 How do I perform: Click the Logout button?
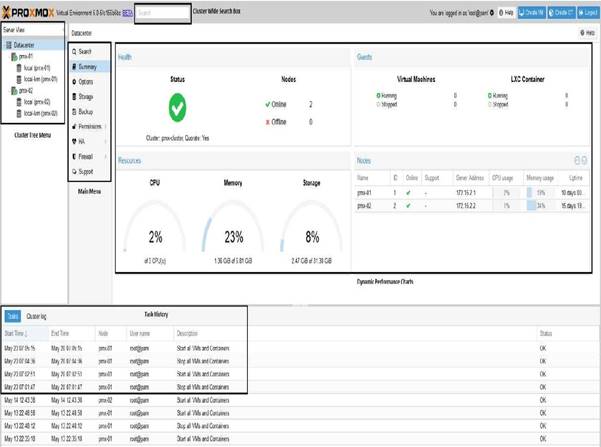coord(587,13)
